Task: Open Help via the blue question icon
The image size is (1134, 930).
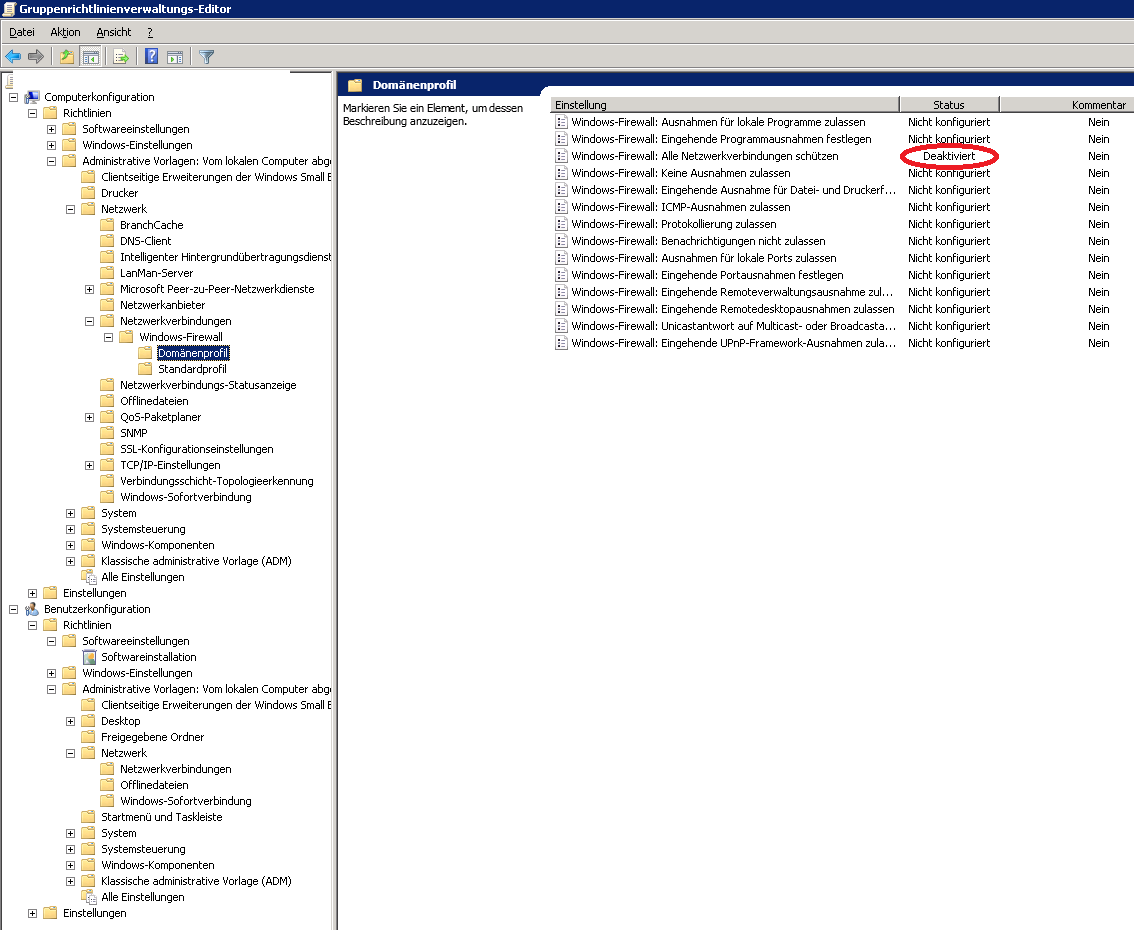Action: pyautogui.click(x=151, y=56)
